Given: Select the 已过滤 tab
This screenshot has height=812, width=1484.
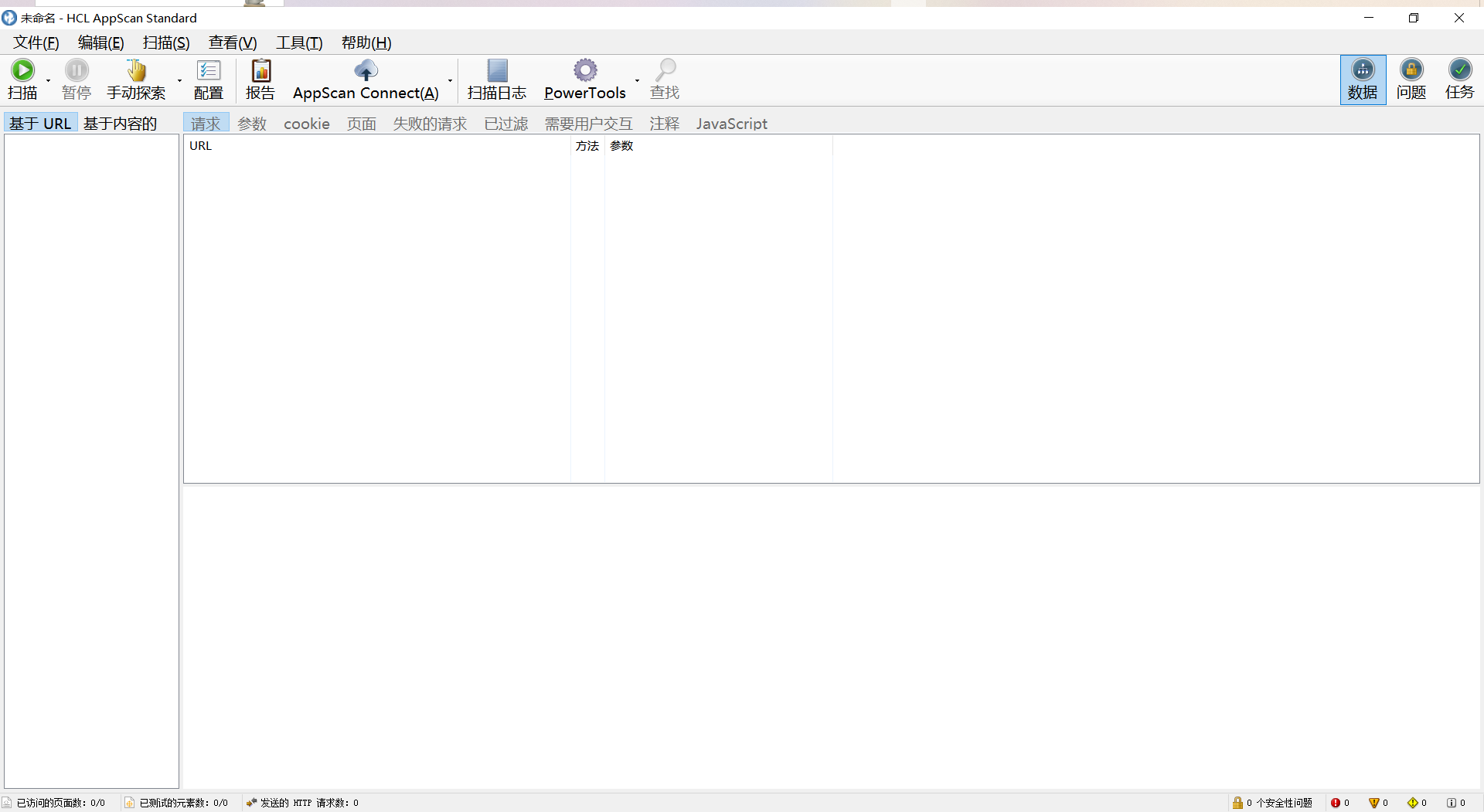Looking at the screenshot, I should point(506,124).
